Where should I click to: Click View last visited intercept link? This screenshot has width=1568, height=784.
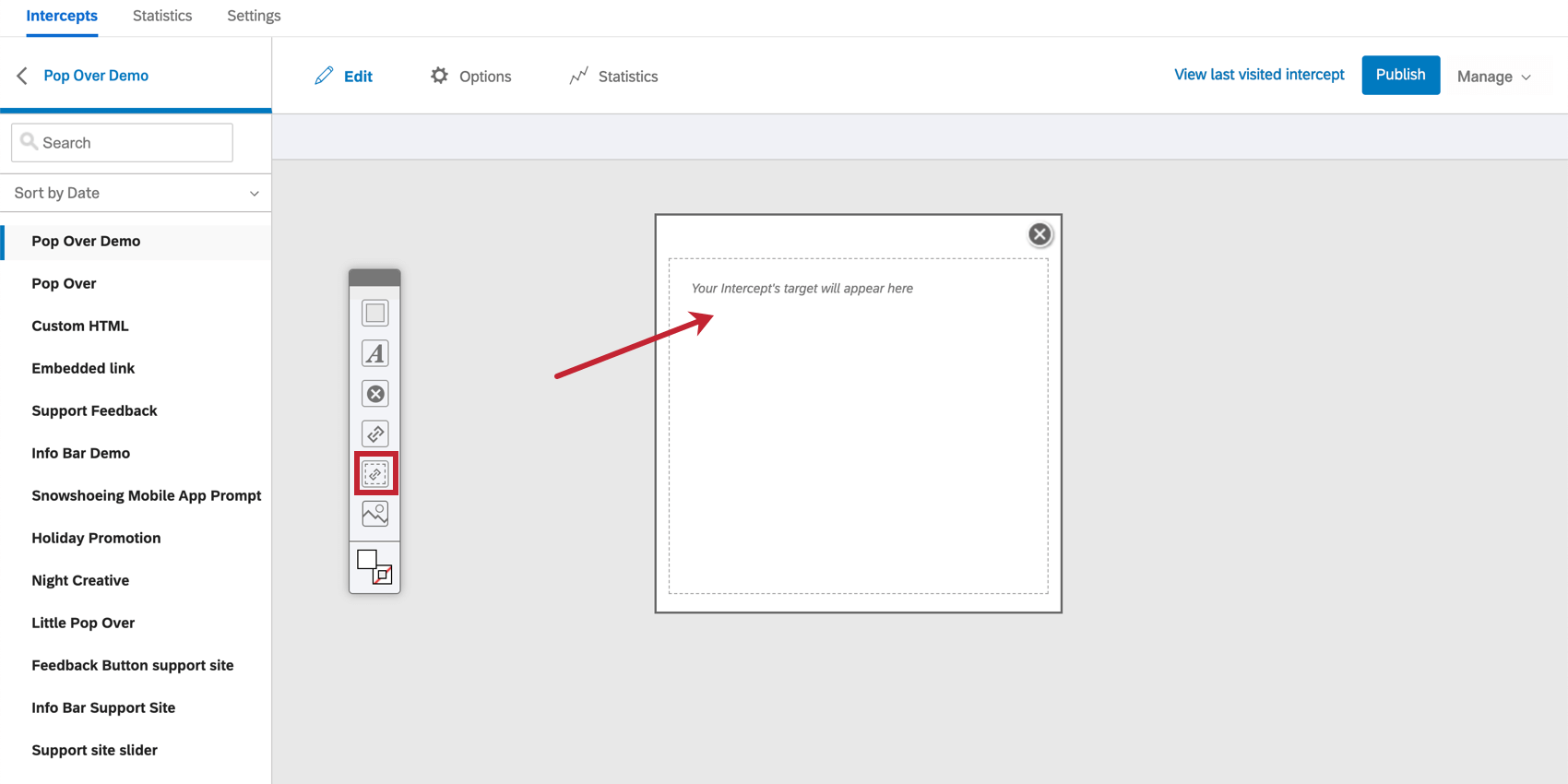coord(1259,75)
